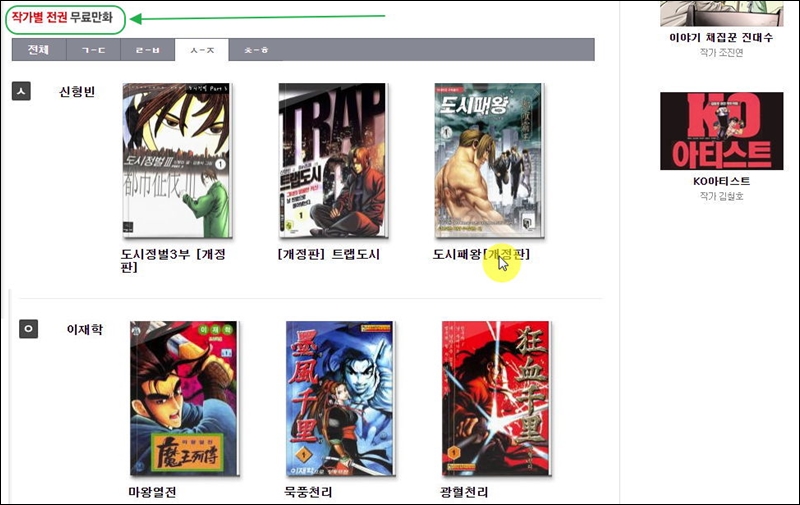800x505 pixels.
Task: Click the 작가별 전권 무료만화 heading
Action: (62, 18)
